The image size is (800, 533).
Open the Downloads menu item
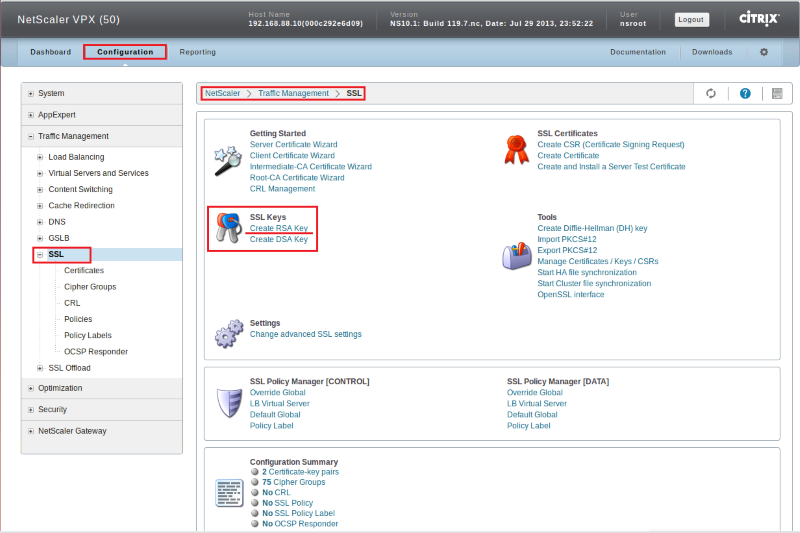tap(712, 52)
